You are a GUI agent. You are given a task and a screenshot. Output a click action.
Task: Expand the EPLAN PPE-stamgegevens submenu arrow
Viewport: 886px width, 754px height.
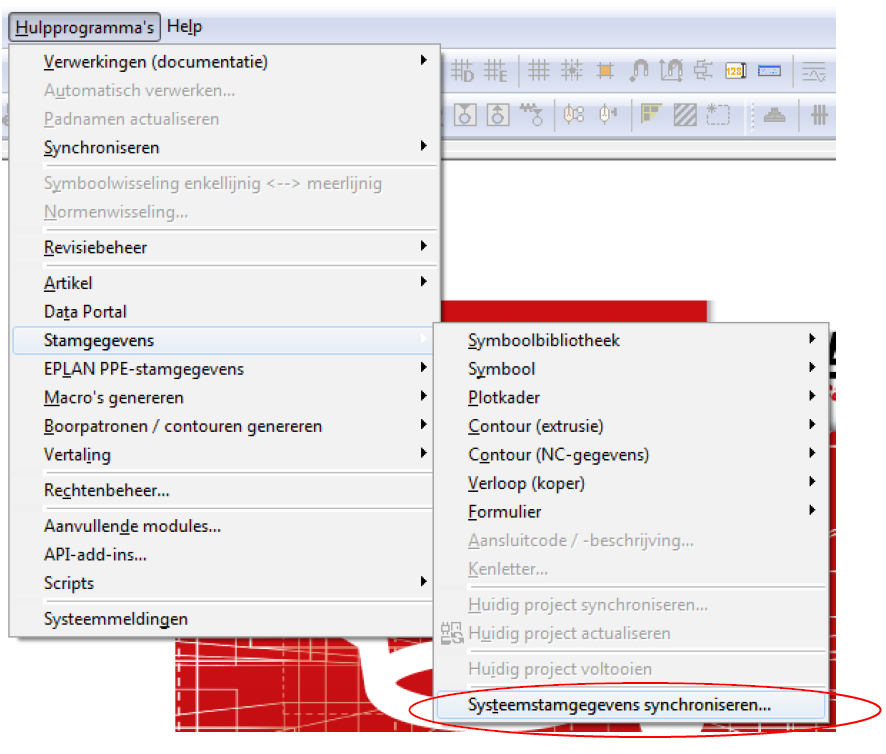(423, 367)
